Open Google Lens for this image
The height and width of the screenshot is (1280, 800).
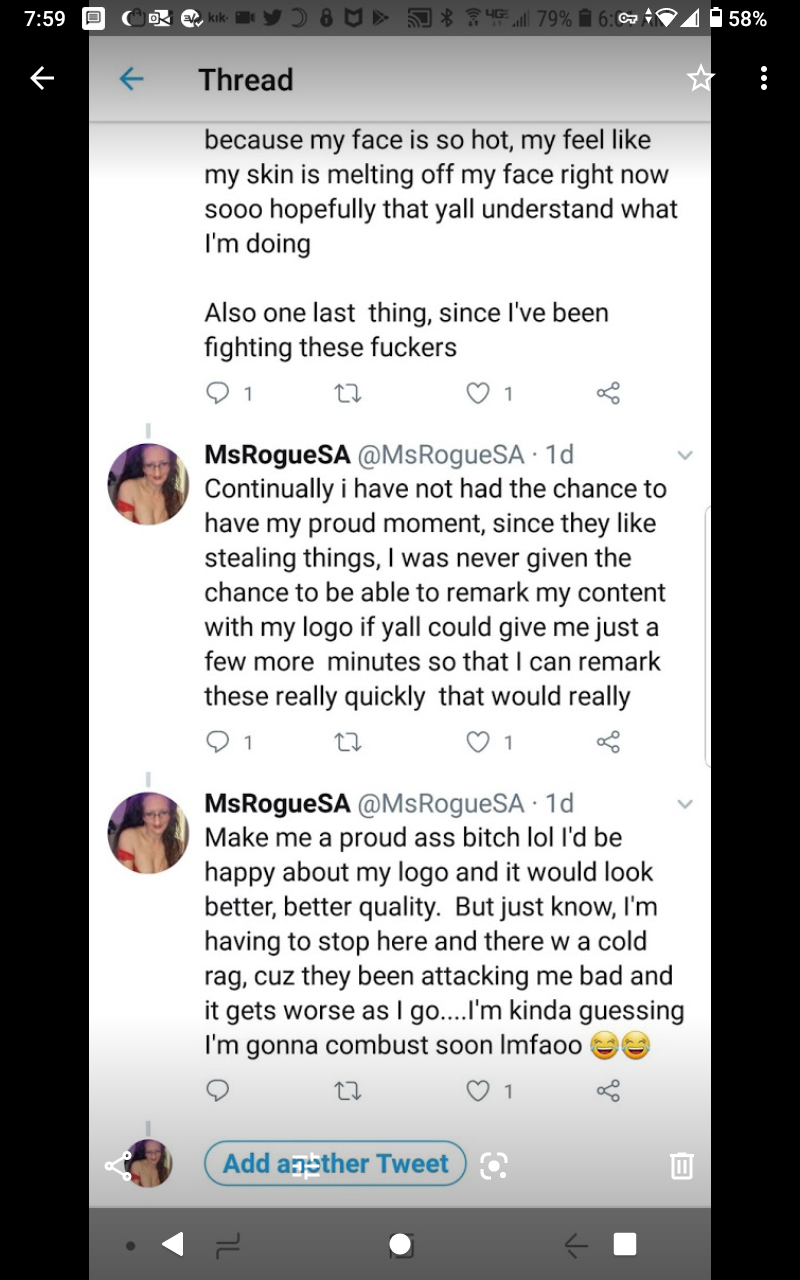(x=494, y=1164)
